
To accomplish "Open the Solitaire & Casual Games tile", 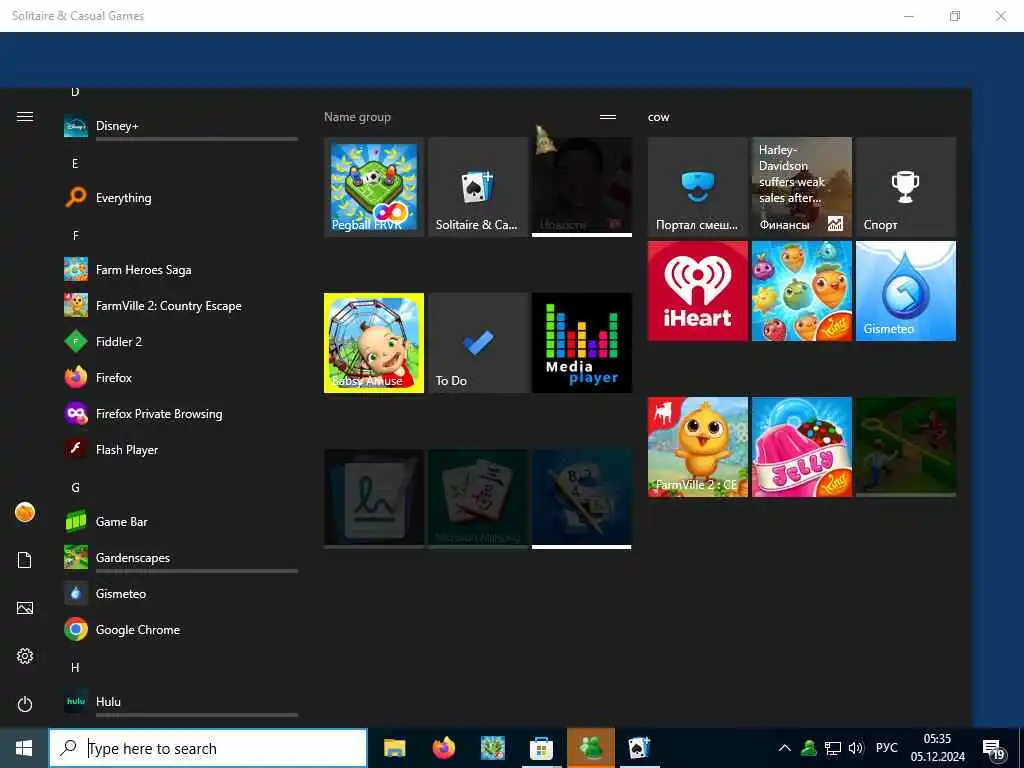I will coord(477,187).
